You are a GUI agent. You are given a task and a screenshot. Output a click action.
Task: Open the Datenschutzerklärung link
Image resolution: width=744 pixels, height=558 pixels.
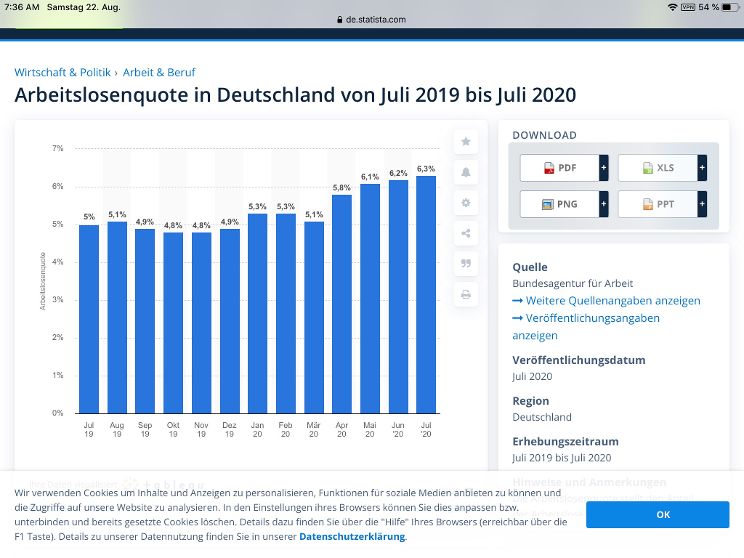pyautogui.click(x=352, y=537)
